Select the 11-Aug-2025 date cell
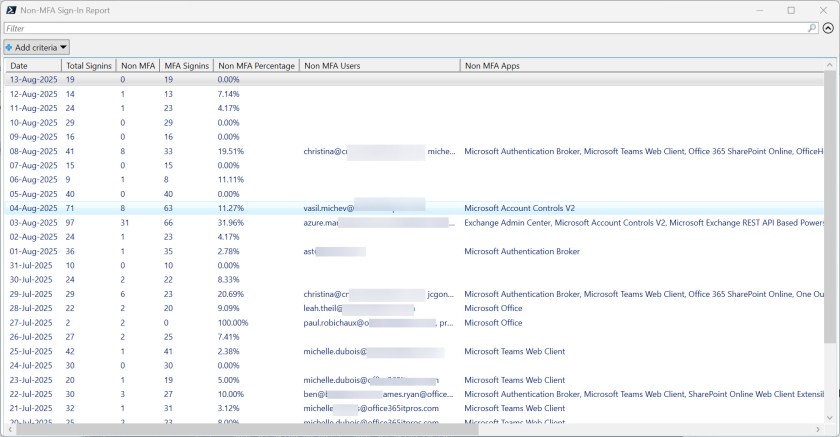840x437 pixels. pyautogui.click(x=33, y=108)
